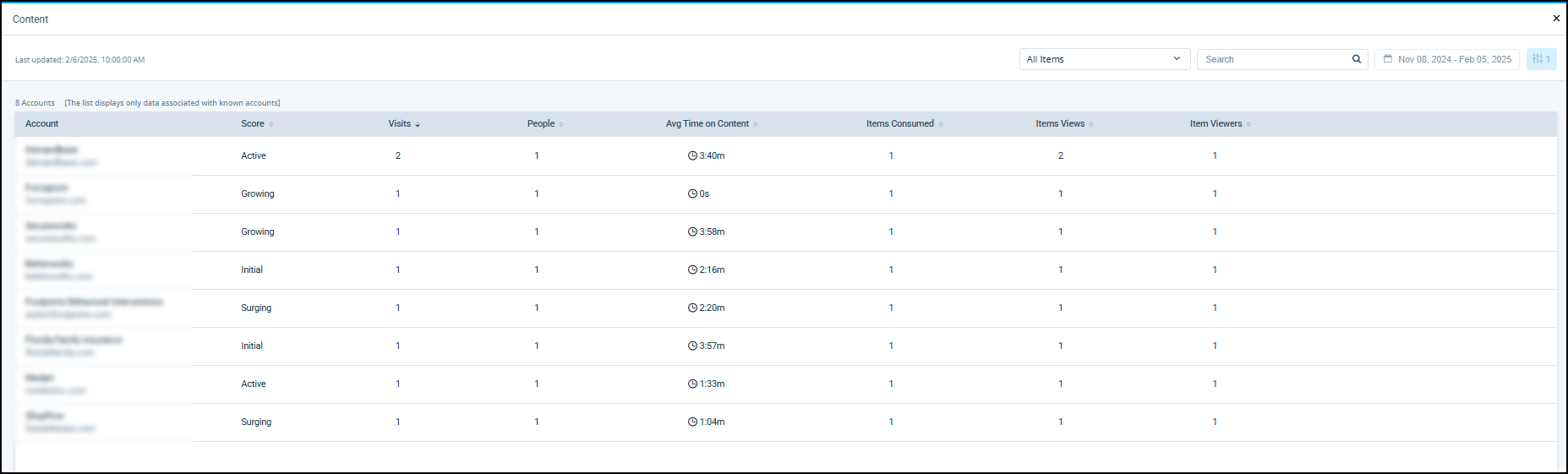Click the clock icon beside 3:40m
The image size is (1568, 474).
coord(692,155)
